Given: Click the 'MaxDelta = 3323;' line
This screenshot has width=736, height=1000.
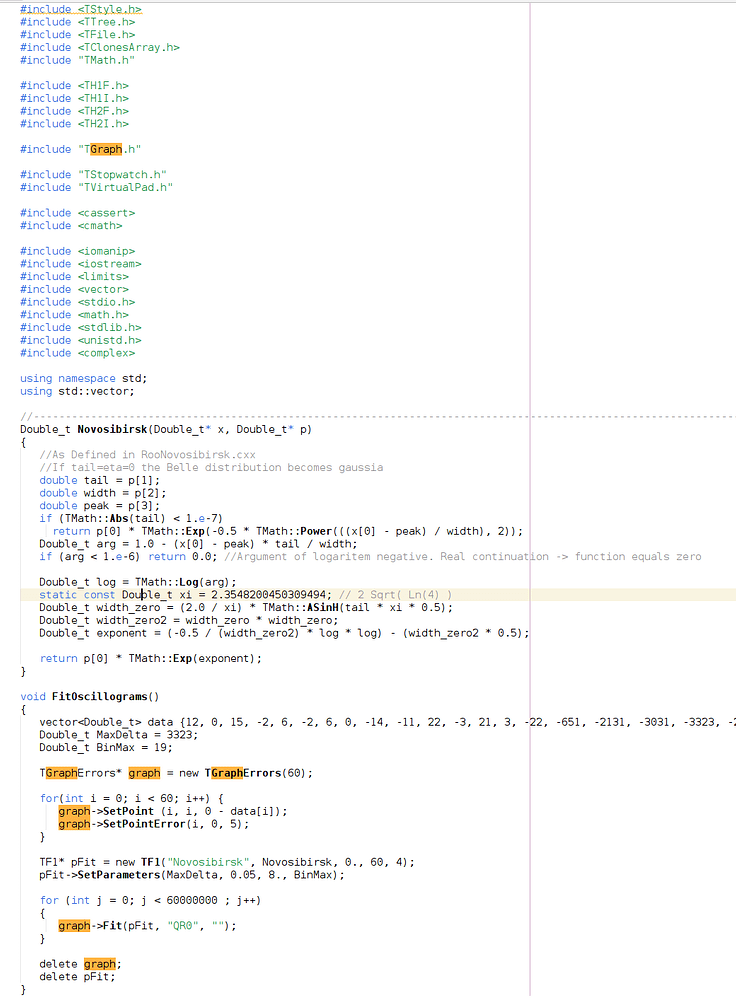Looking at the screenshot, I should tap(119, 735).
